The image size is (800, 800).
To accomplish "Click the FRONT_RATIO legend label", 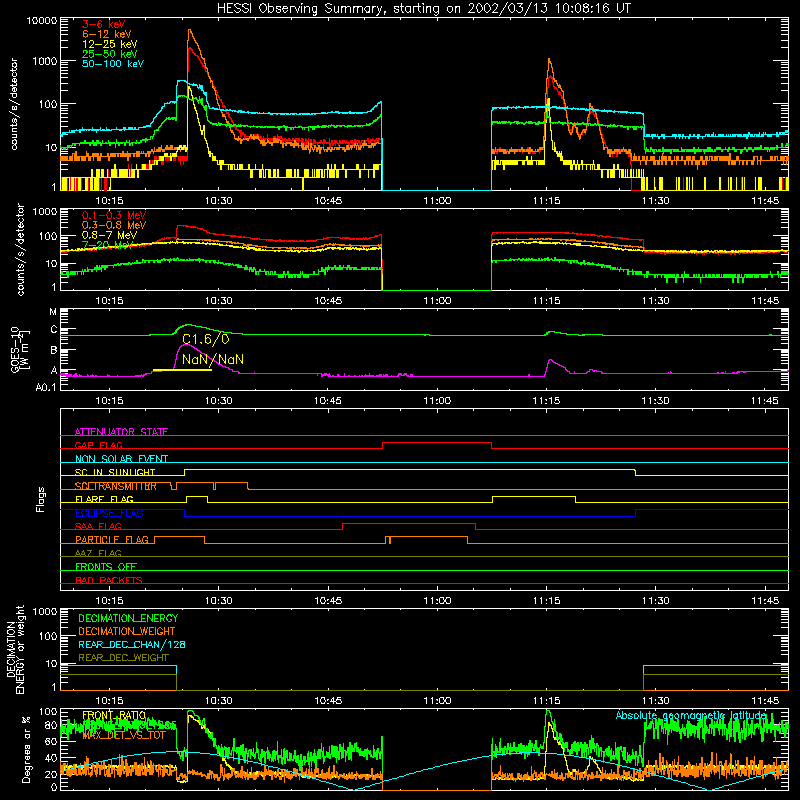I will coord(114,715).
